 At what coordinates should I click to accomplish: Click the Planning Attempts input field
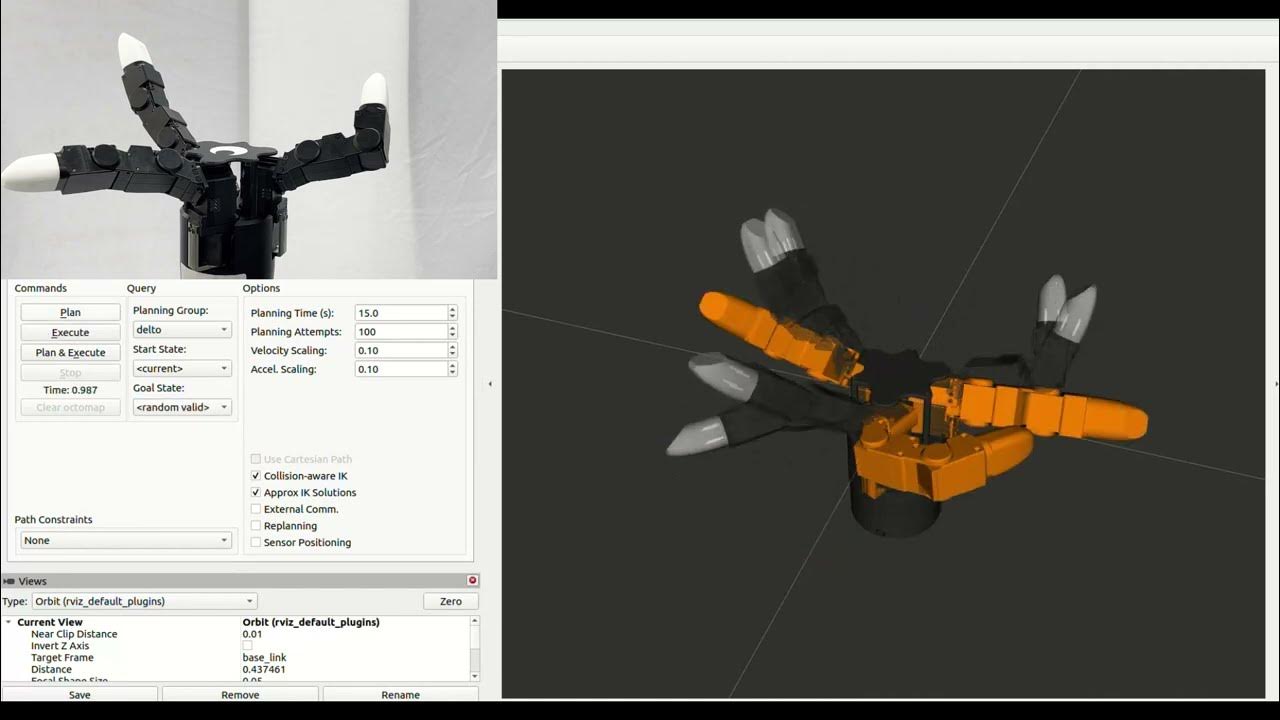(400, 332)
